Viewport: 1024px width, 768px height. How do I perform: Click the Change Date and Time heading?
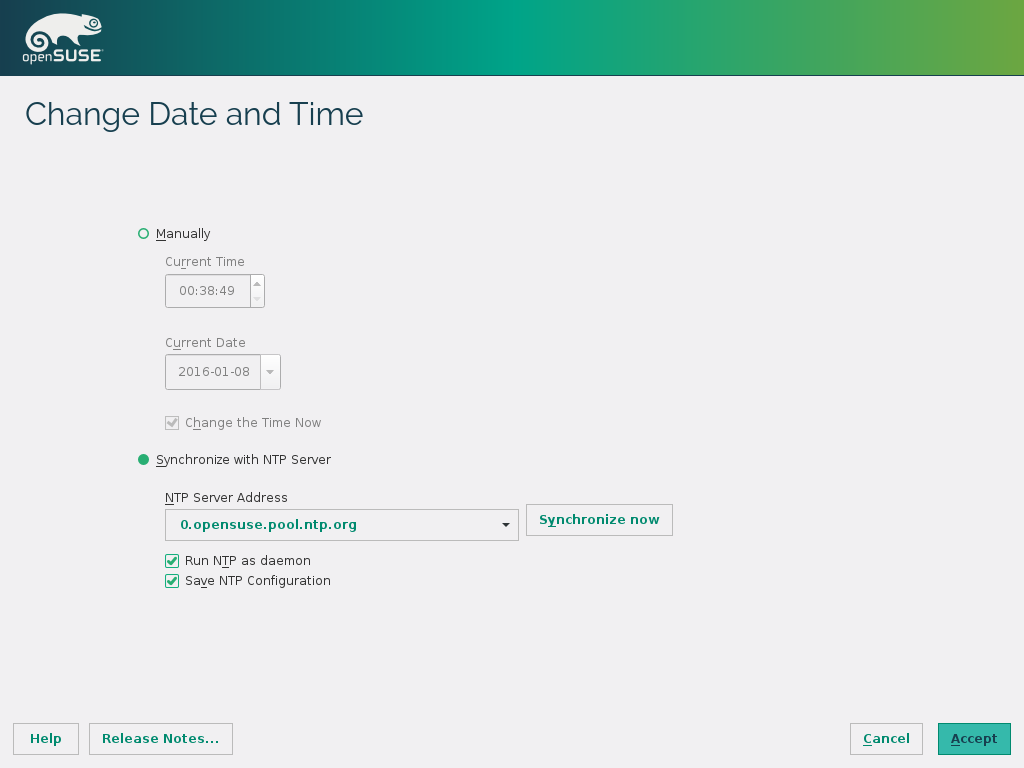194,114
